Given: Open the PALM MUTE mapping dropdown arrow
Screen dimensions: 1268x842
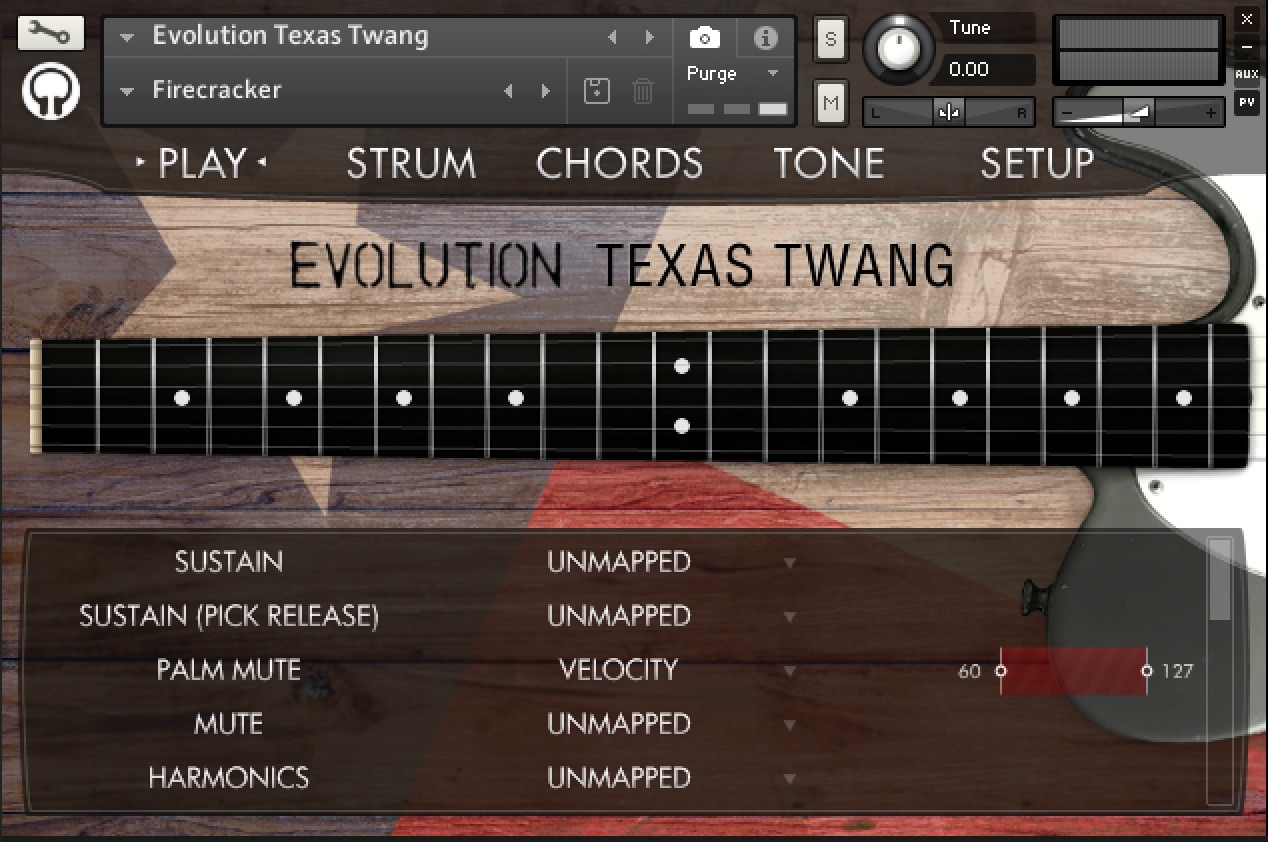Looking at the screenshot, I should click(789, 671).
